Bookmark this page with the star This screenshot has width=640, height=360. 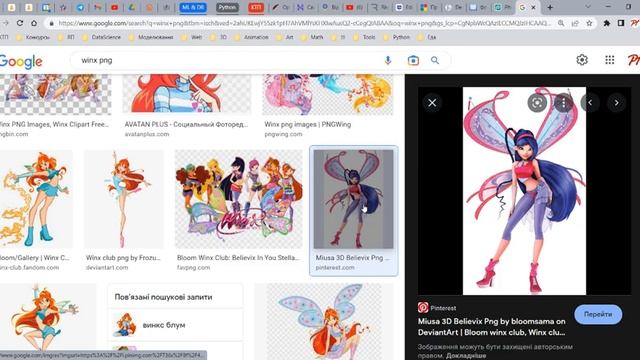(589, 23)
